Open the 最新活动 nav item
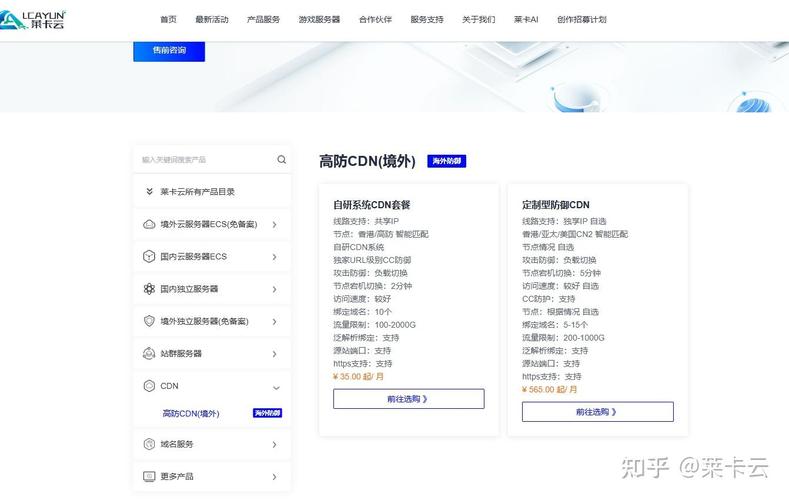 click(x=212, y=20)
